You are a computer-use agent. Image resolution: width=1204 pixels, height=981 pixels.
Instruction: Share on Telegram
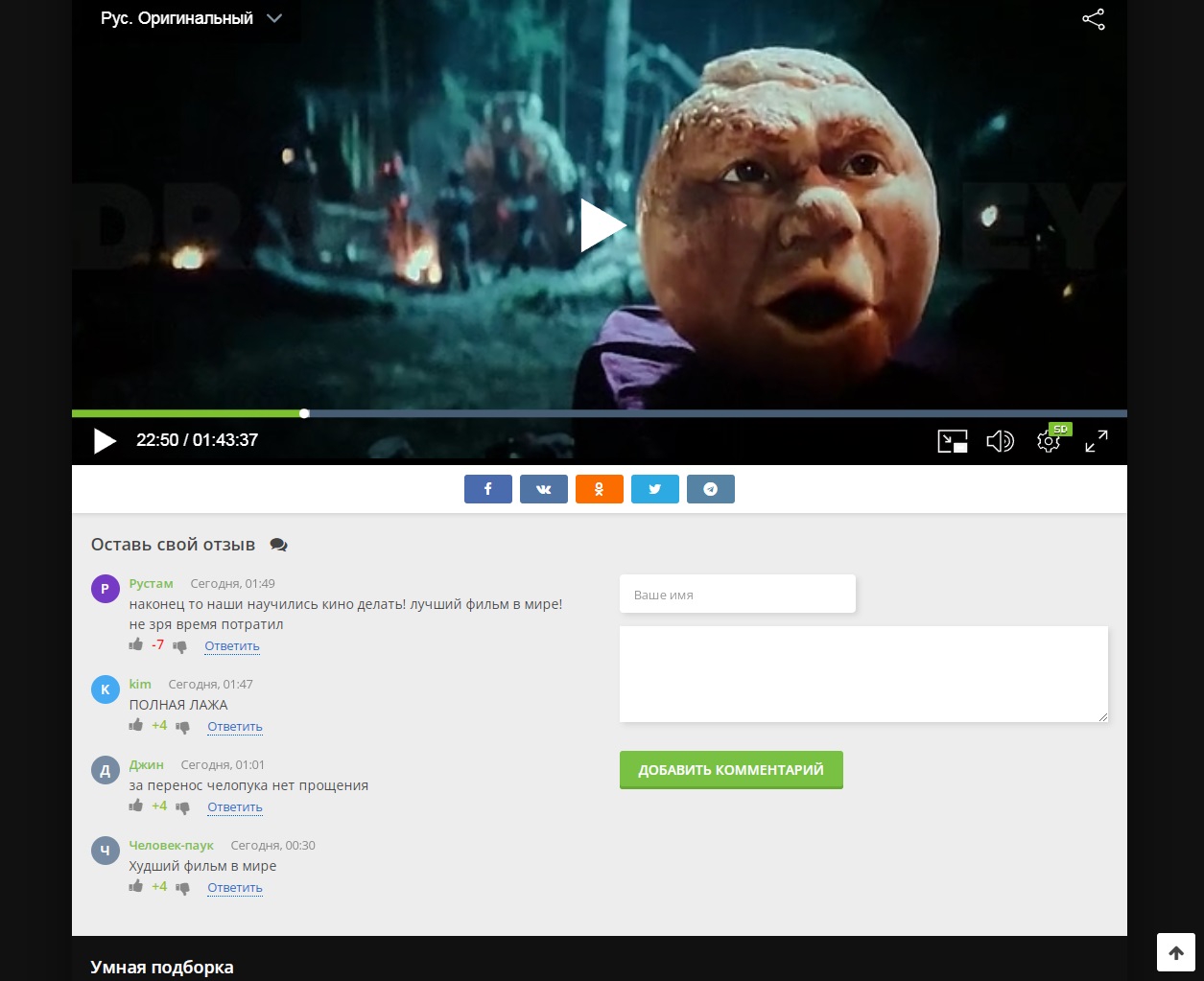coord(711,489)
